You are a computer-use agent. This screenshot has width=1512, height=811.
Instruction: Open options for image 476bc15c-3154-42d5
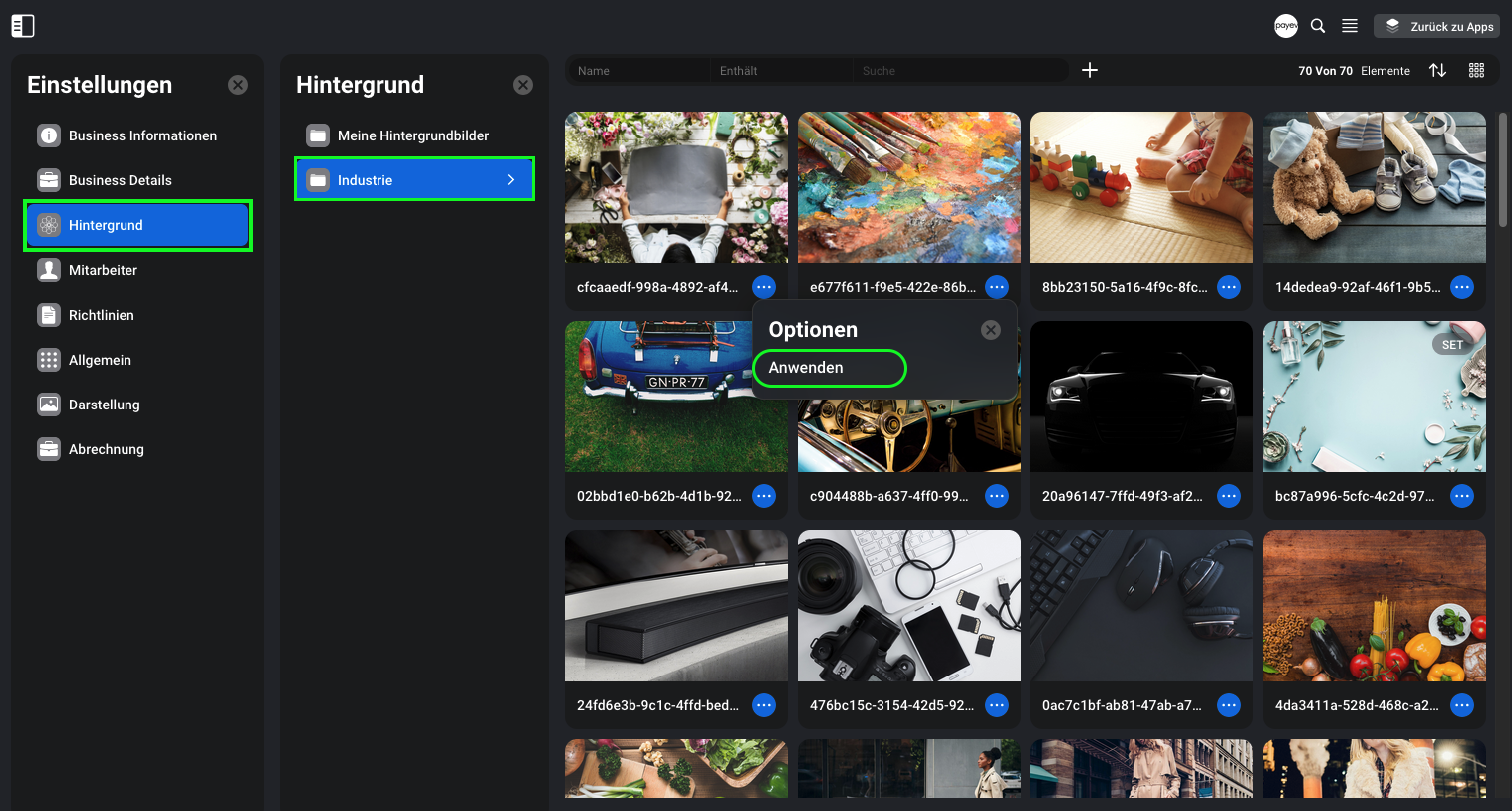point(997,705)
